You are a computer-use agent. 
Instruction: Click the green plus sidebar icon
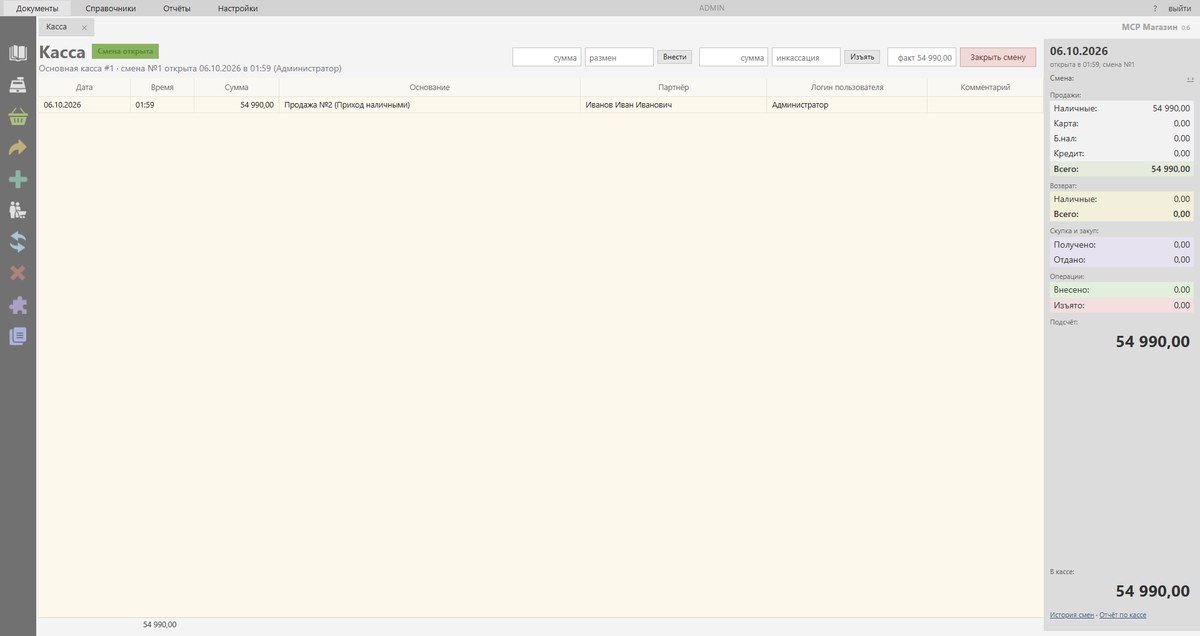click(x=18, y=180)
